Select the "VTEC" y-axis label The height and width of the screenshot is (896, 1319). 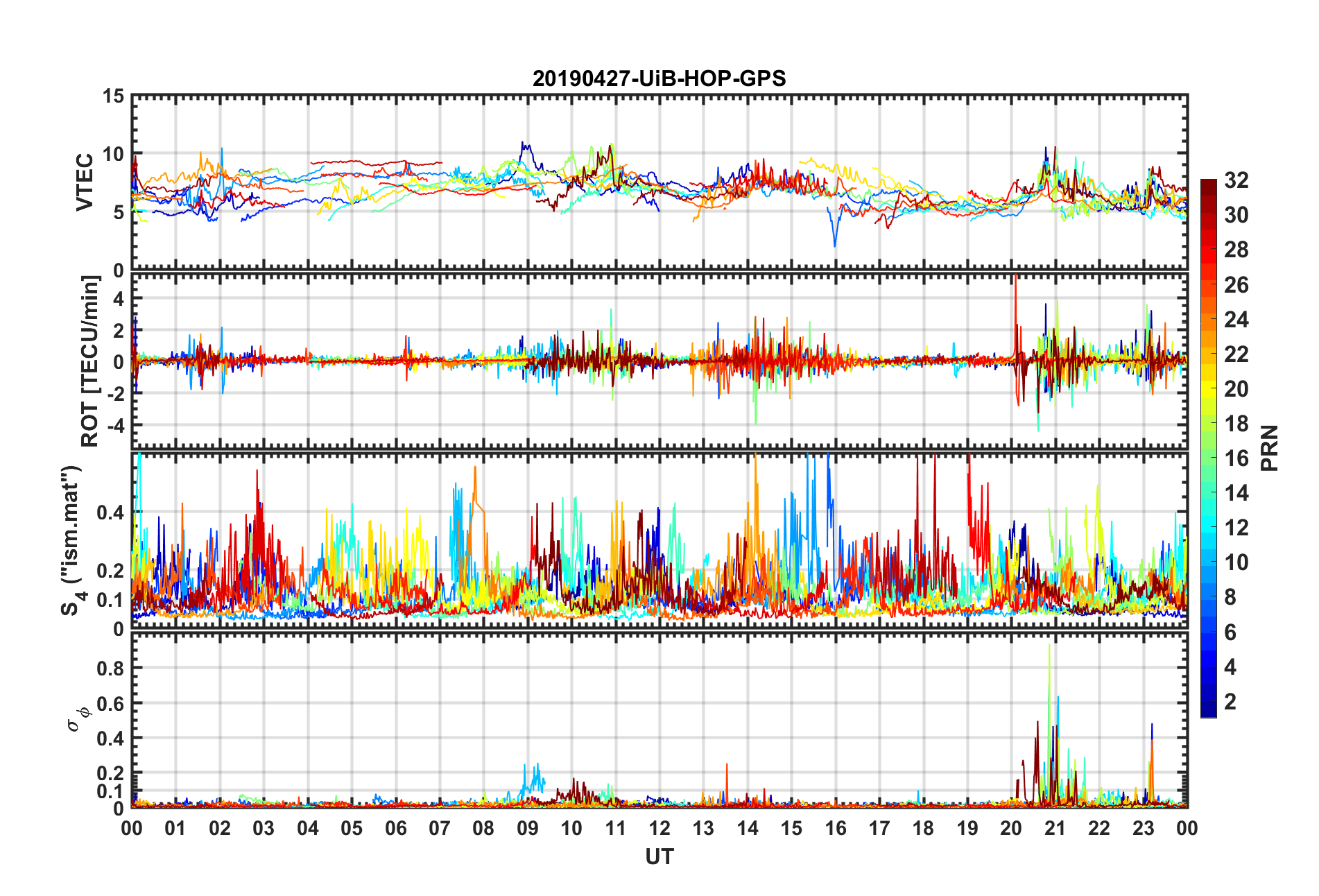85,182
